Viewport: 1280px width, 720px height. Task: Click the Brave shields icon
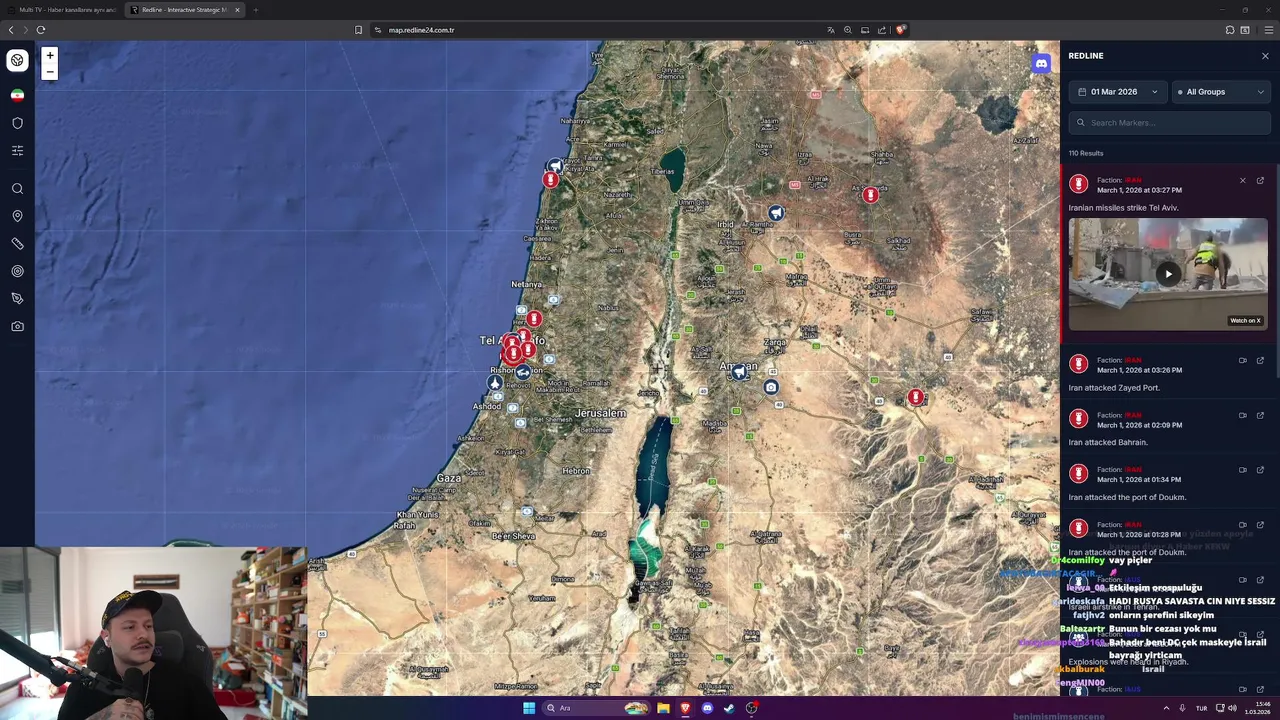pyautogui.click(x=900, y=30)
